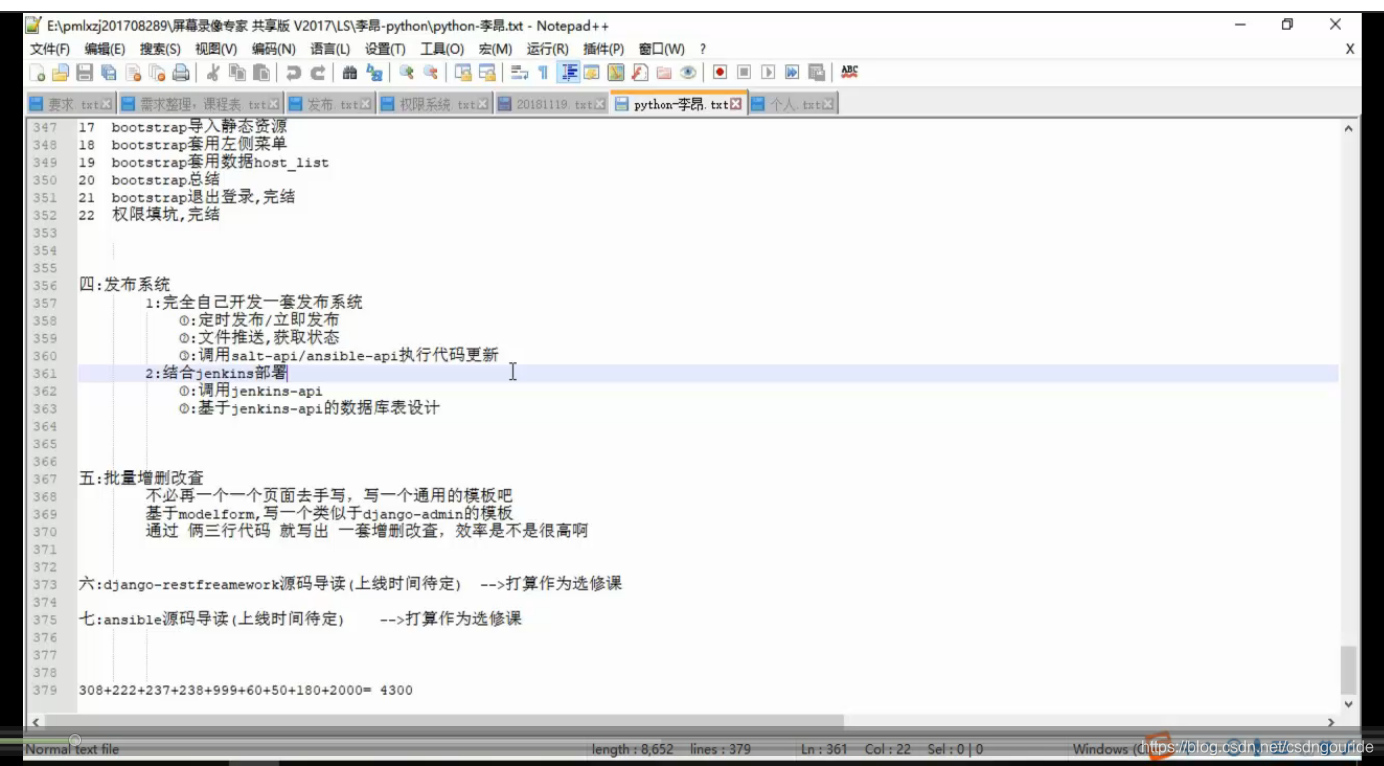The height and width of the screenshot is (766, 1384).
Task: Open the 运行(R) menu
Action: click(x=547, y=49)
